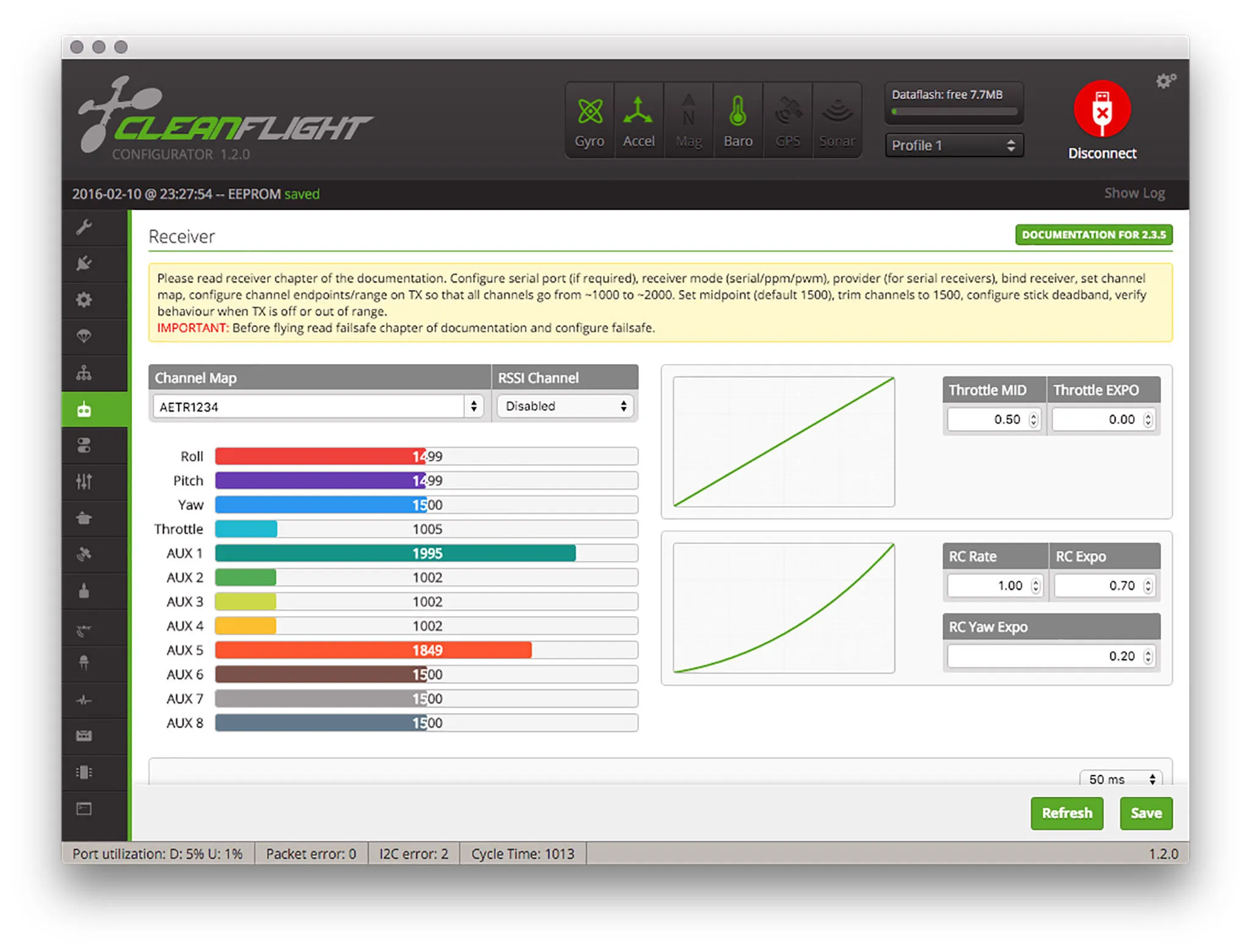Open the Adjustments sliders icon tab
1251x952 pixels.
(84, 482)
